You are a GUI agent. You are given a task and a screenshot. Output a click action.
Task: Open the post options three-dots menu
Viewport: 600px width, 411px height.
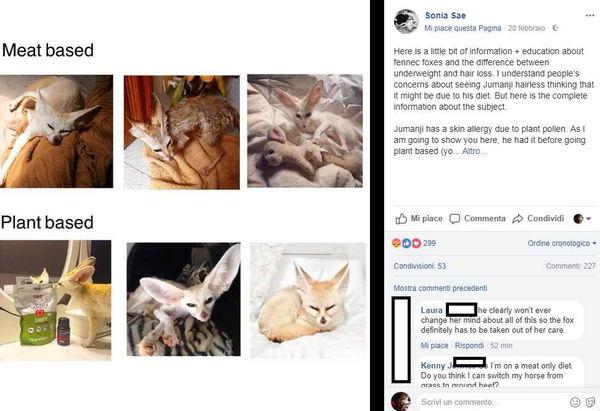click(587, 14)
